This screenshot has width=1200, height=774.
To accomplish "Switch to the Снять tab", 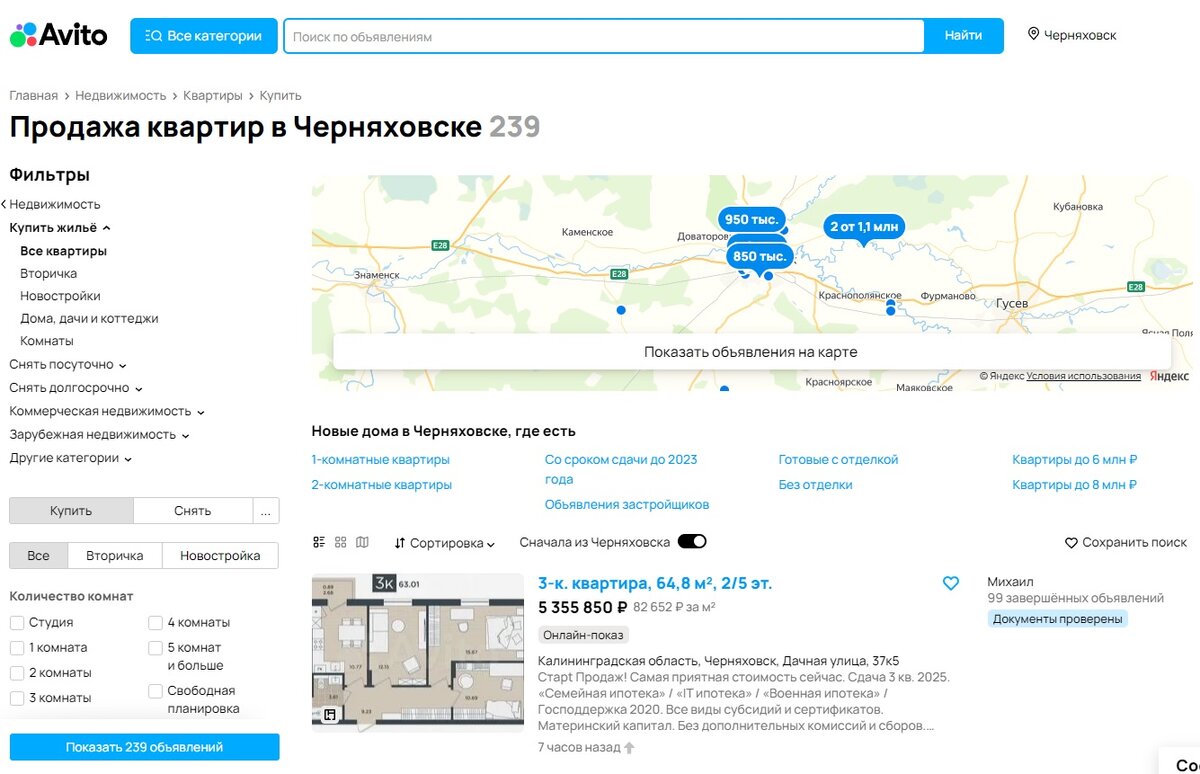I will click(194, 510).
